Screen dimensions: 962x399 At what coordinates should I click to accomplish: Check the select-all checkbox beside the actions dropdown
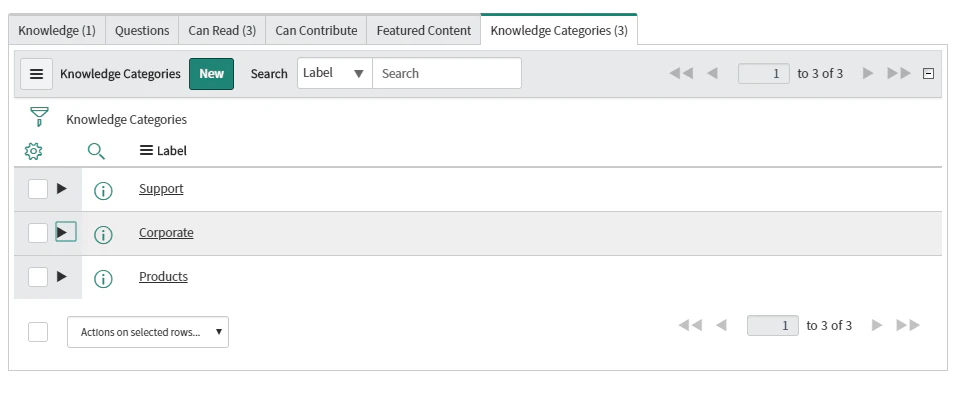[x=38, y=332]
